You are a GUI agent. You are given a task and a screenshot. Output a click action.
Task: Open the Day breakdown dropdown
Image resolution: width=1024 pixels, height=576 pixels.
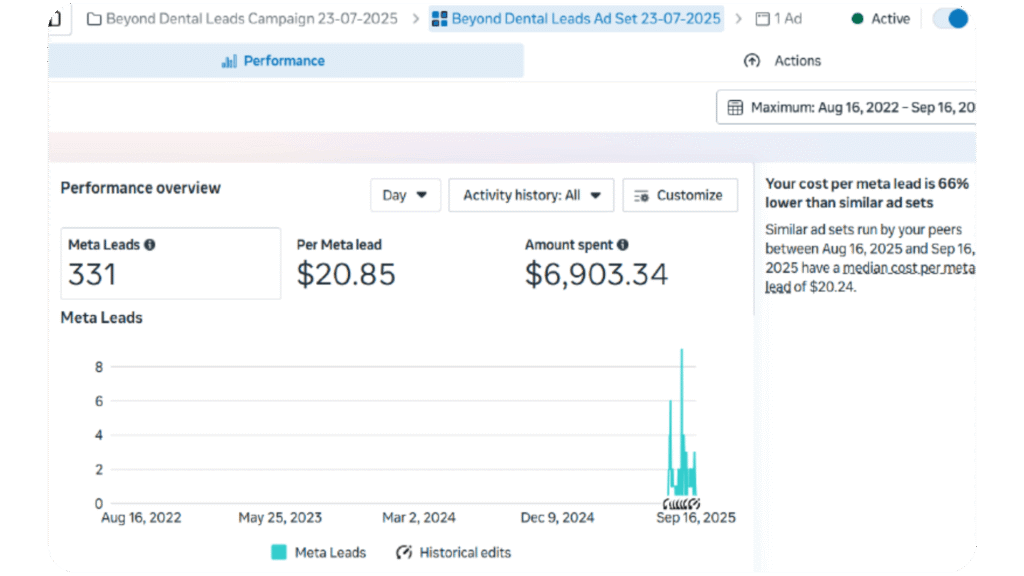point(405,195)
